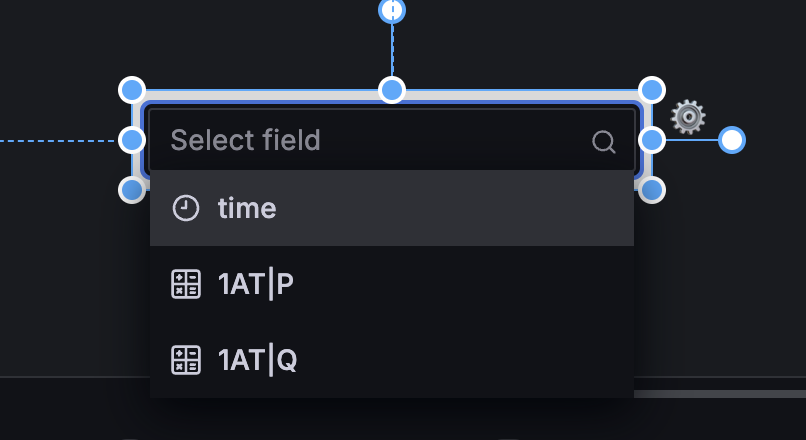Screen dimensions: 806x440
Task: Click the horizontal scrollbar at the bottom
Action: [718, 394]
